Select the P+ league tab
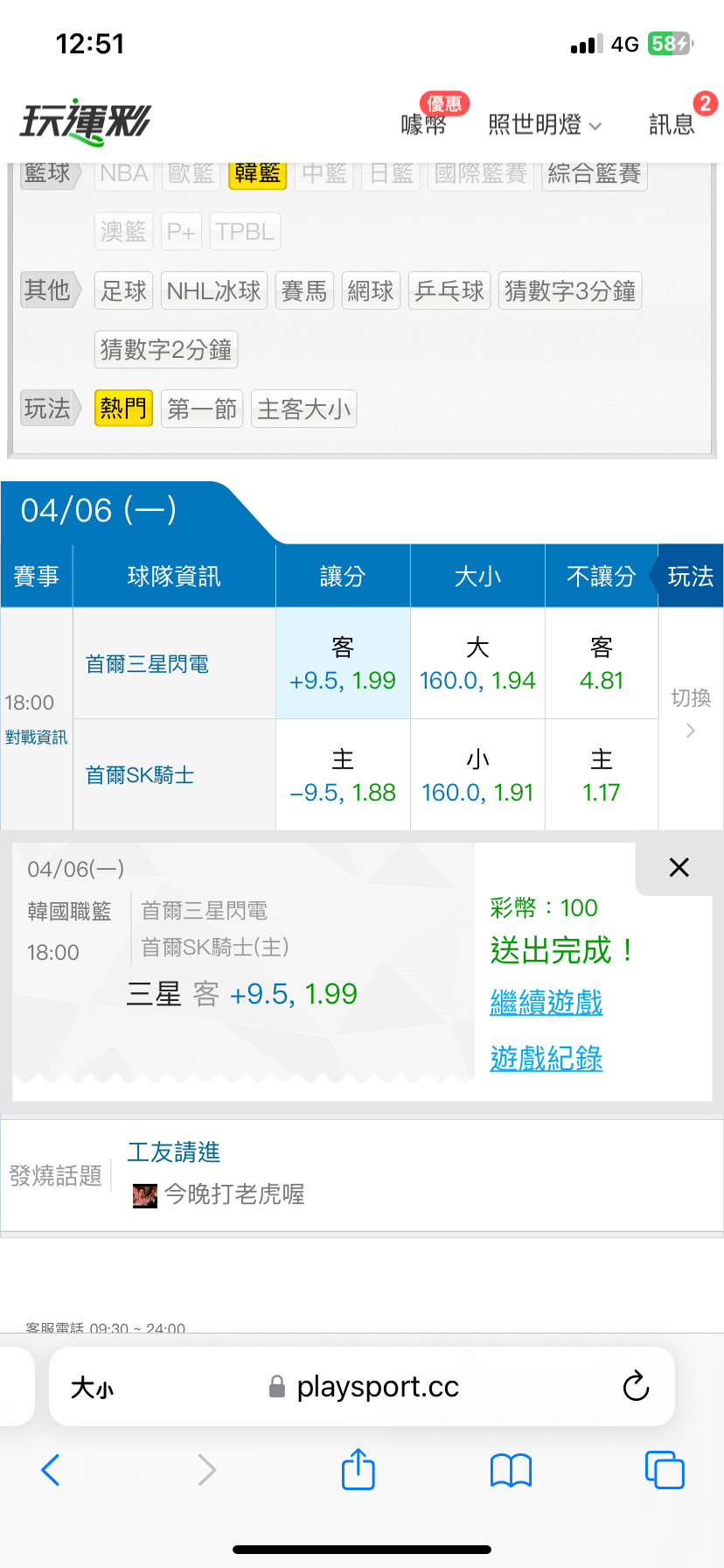The width and height of the screenshot is (724, 1568). [x=181, y=232]
